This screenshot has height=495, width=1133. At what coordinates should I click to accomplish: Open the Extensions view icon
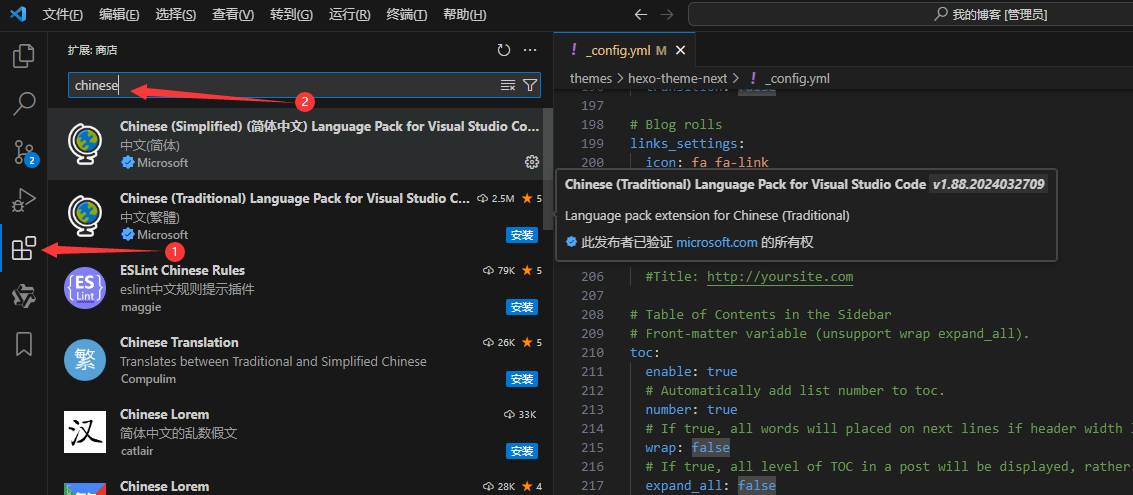24,248
